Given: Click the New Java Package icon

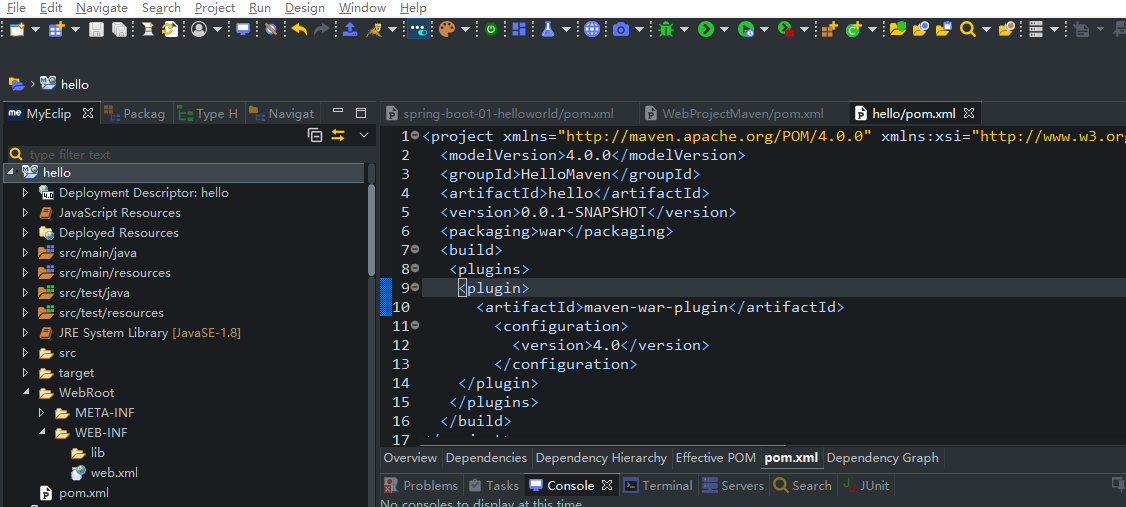Looking at the screenshot, I should click(x=829, y=29).
